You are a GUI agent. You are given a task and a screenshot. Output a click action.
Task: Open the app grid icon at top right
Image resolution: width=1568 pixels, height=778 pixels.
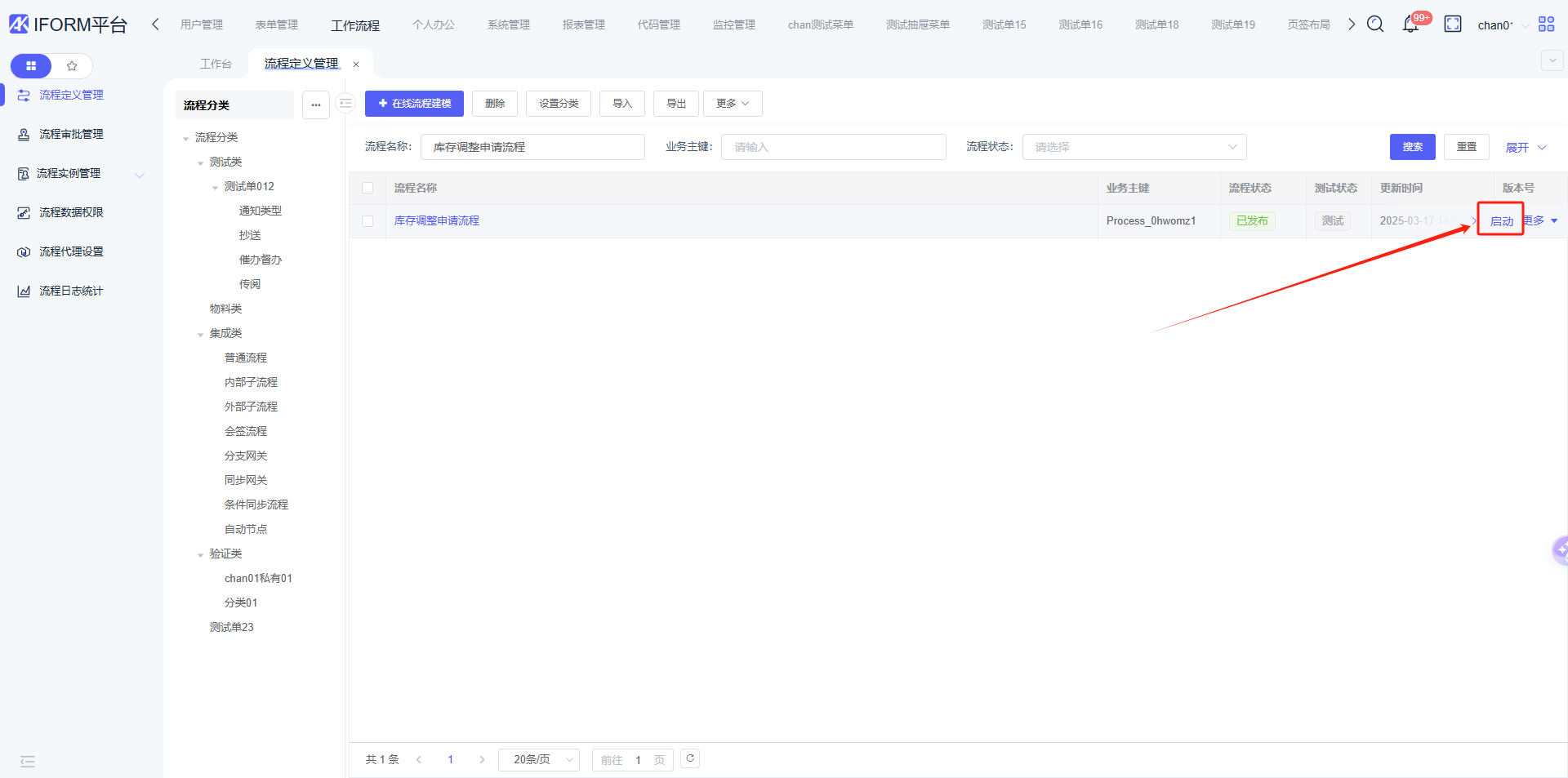coord(1546,24)
